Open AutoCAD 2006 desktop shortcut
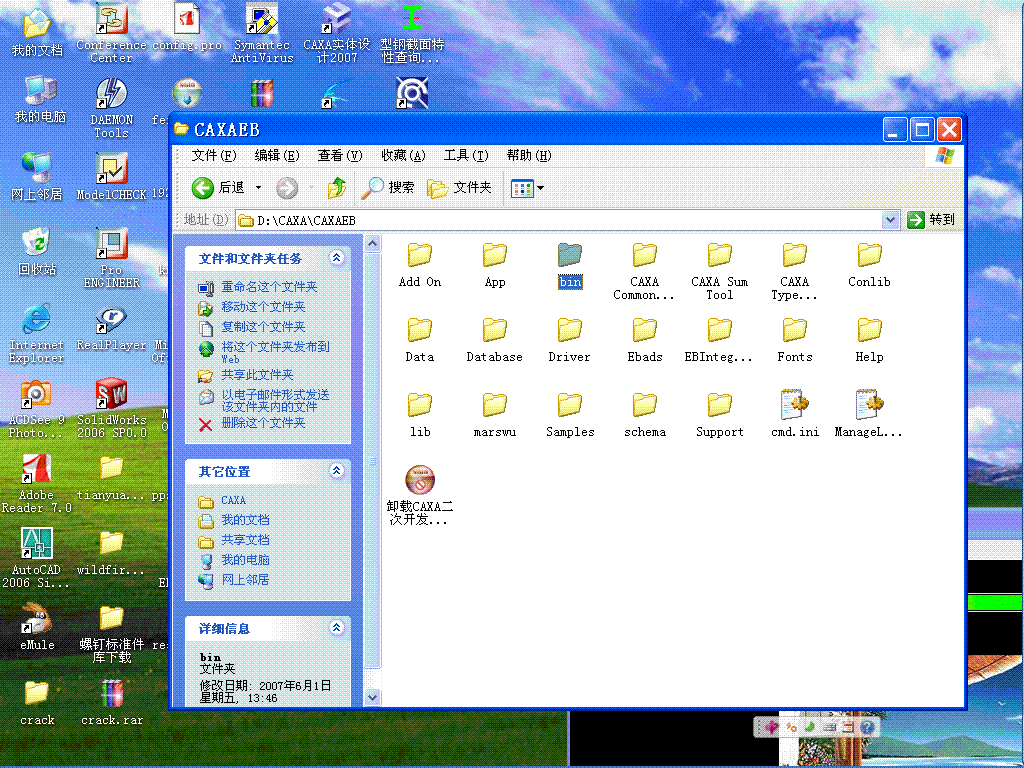This screenshot has height=768, width=1024. click(35, 545)
